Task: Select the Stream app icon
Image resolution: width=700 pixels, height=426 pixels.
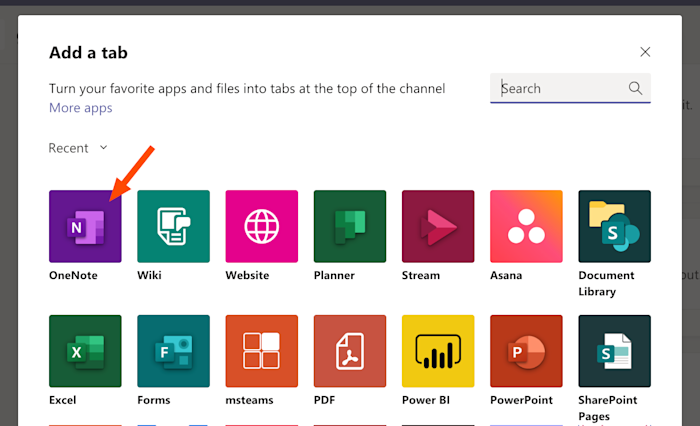Action: pyautogui.click(x=438, y=226)
